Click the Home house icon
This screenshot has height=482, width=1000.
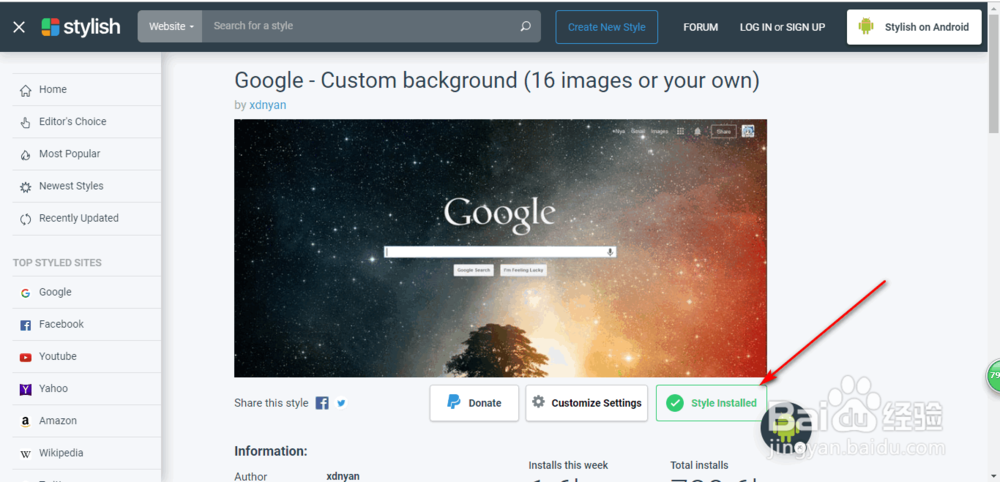coord(26,91)
